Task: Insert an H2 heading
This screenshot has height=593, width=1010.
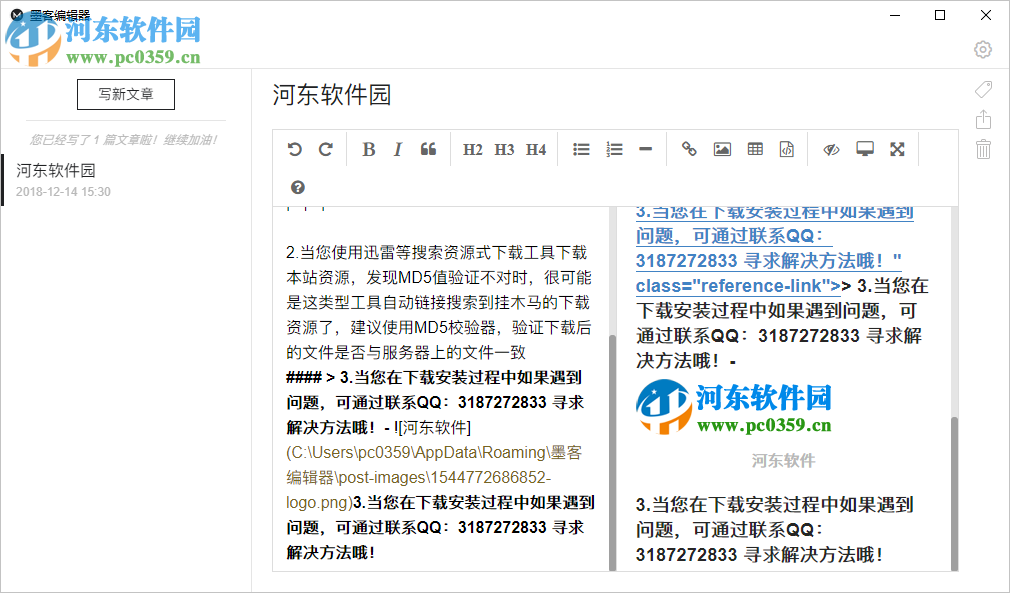Action: coord(472,149)
